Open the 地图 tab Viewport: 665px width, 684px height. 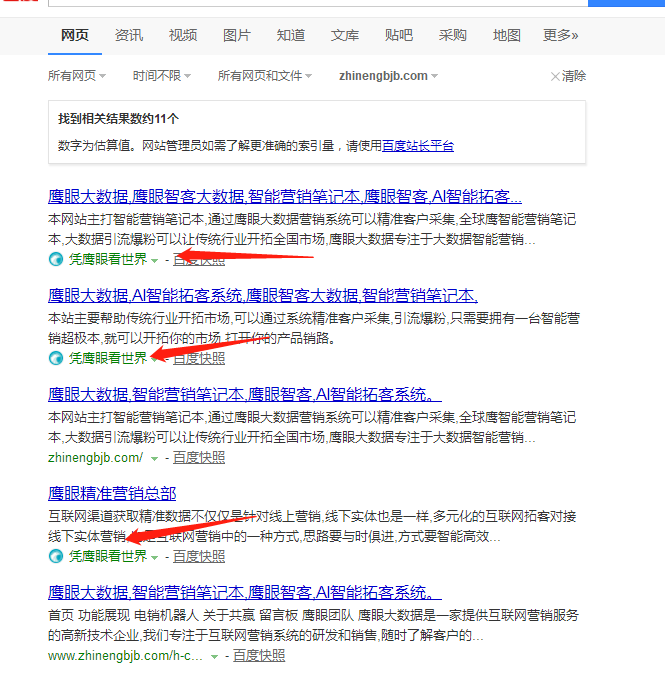coord(507,35)
